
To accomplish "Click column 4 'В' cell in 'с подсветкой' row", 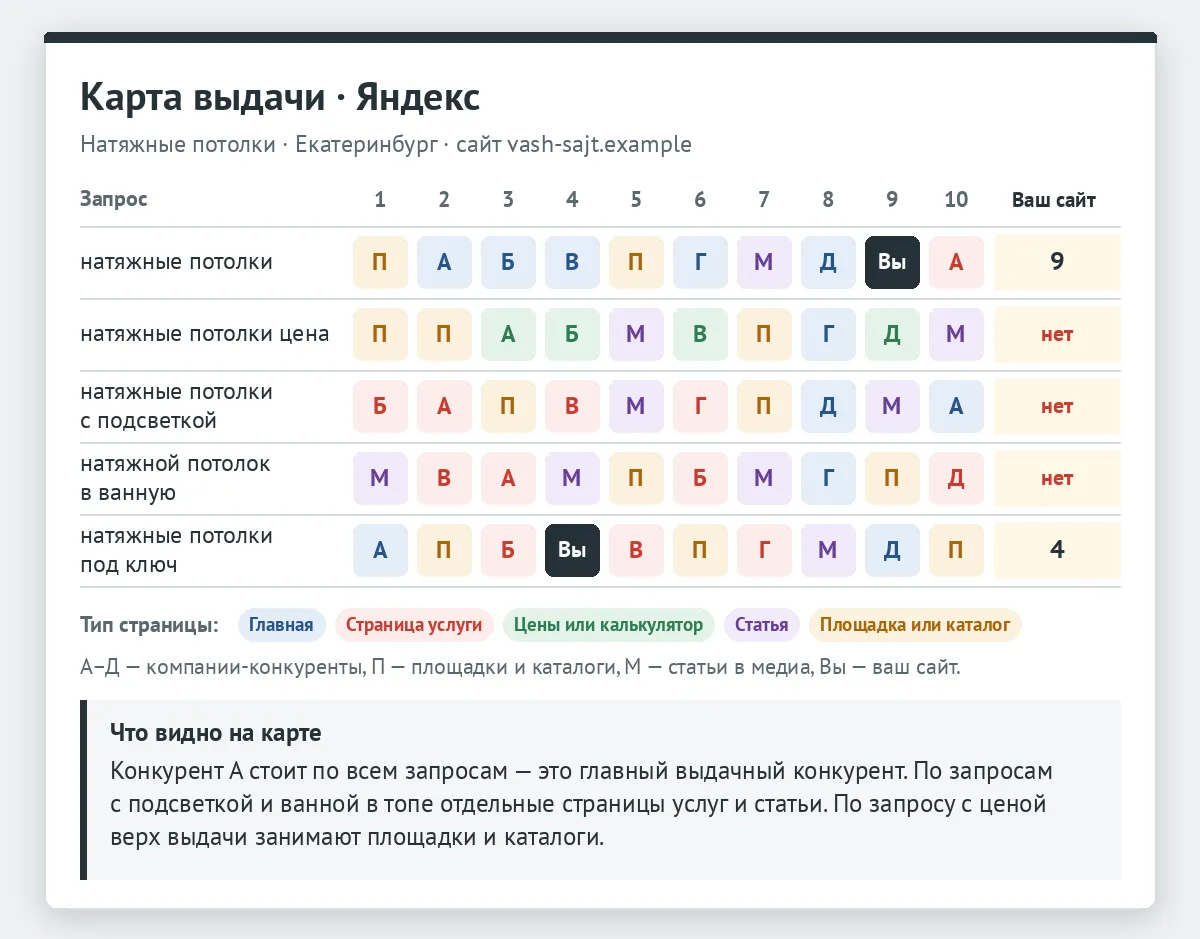I will [x=572, y=407].
